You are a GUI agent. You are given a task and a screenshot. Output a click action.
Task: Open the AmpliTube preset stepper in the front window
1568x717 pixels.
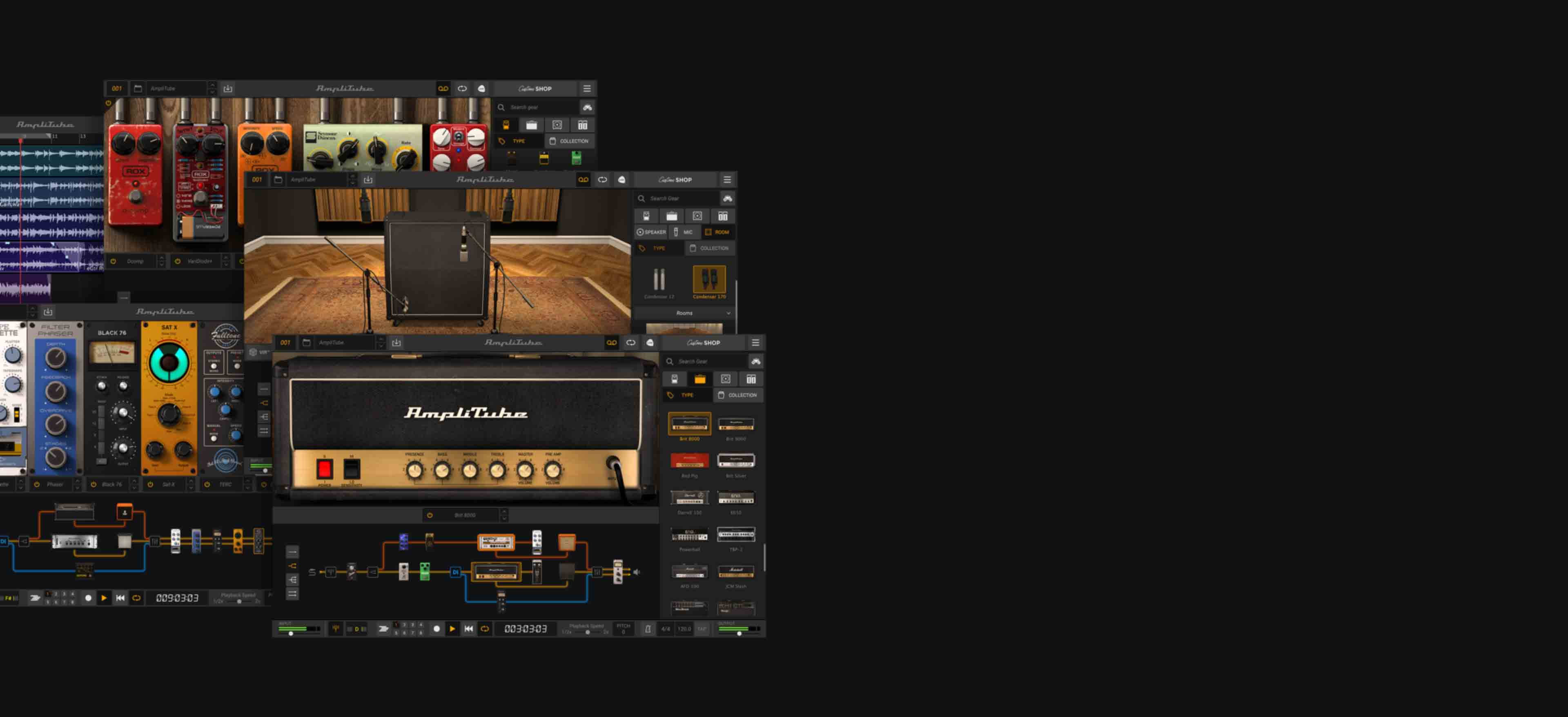tap(381, 343)
